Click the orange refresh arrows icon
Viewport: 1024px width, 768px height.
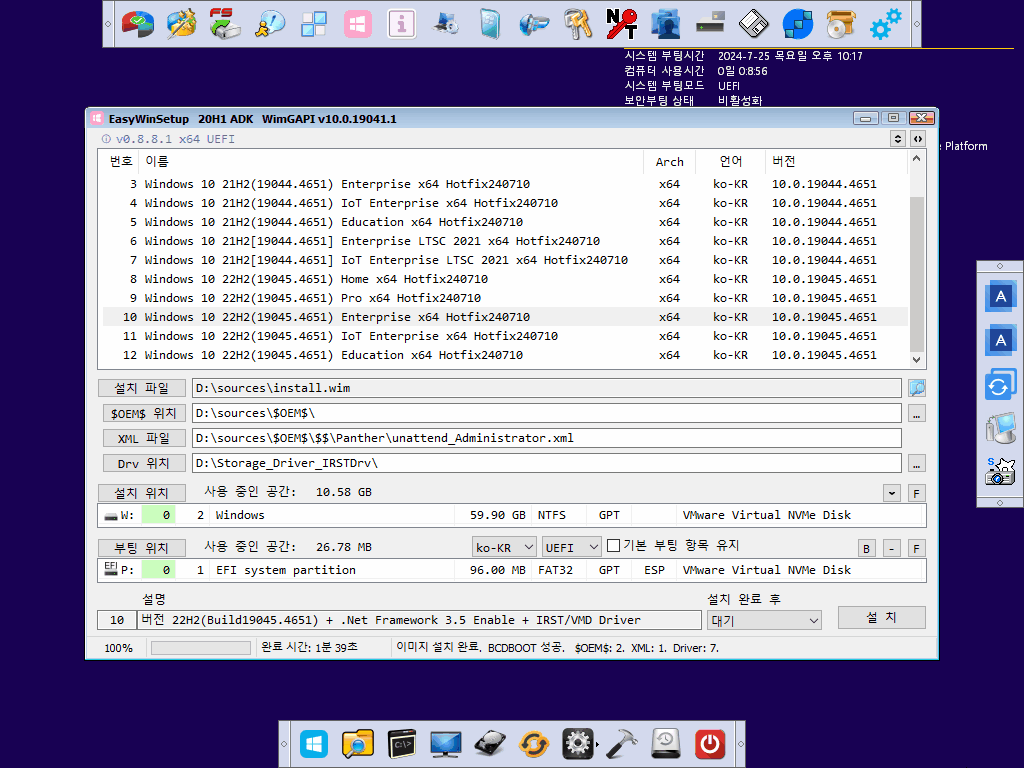(534, 744)
